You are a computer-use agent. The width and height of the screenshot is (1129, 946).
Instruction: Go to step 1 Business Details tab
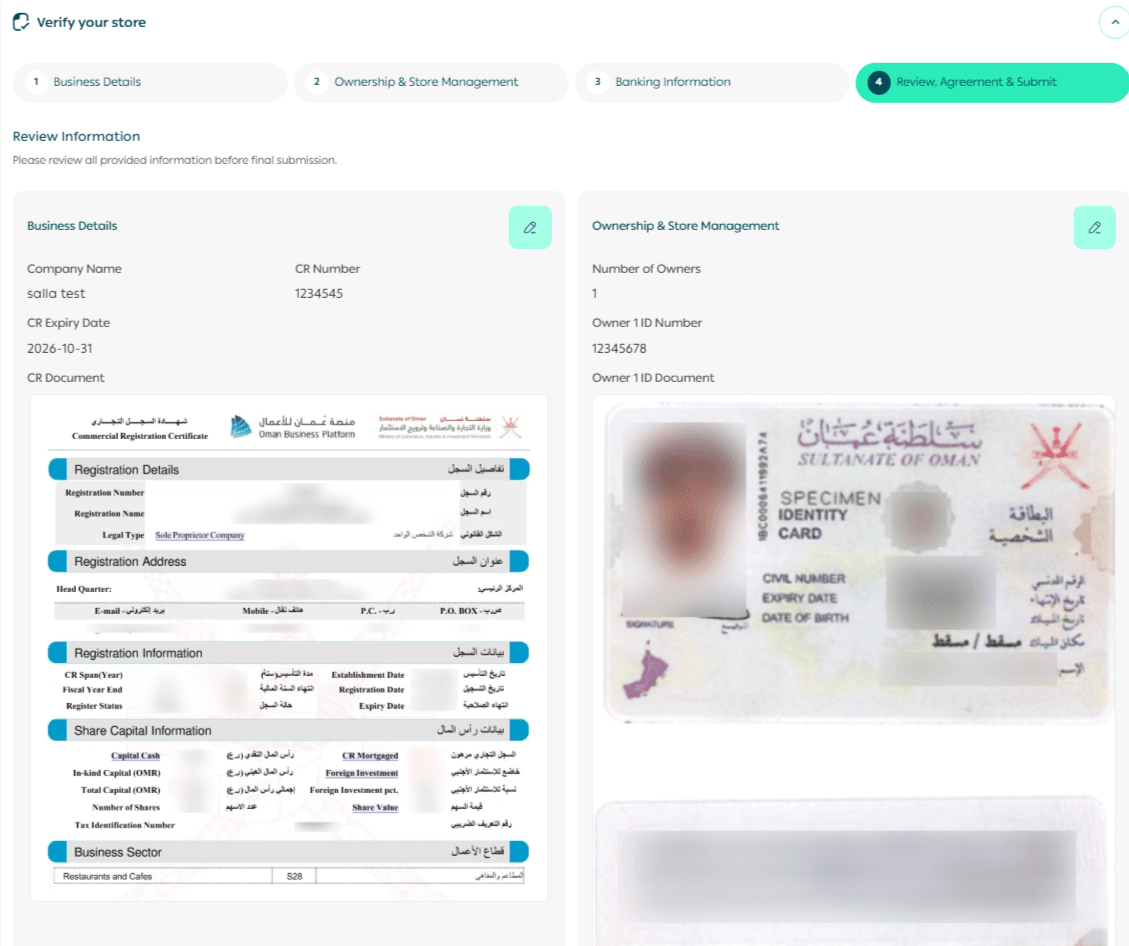[x=150, y=82]
